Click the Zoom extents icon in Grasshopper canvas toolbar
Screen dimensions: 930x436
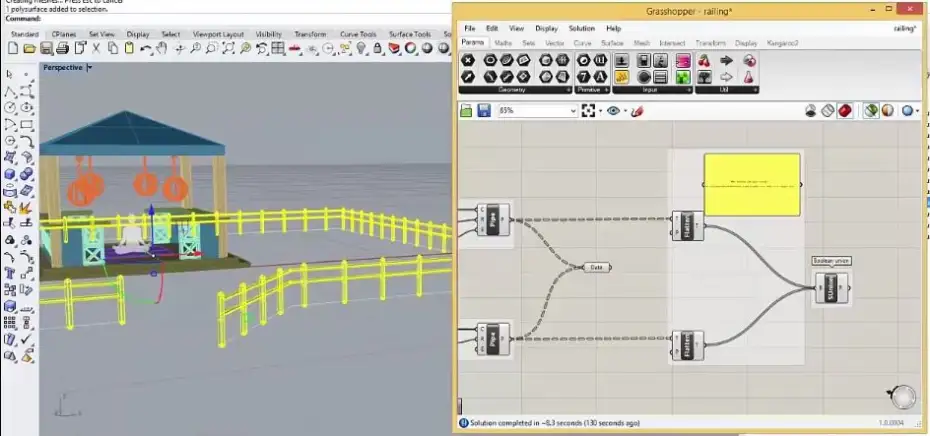pos(588,110)
